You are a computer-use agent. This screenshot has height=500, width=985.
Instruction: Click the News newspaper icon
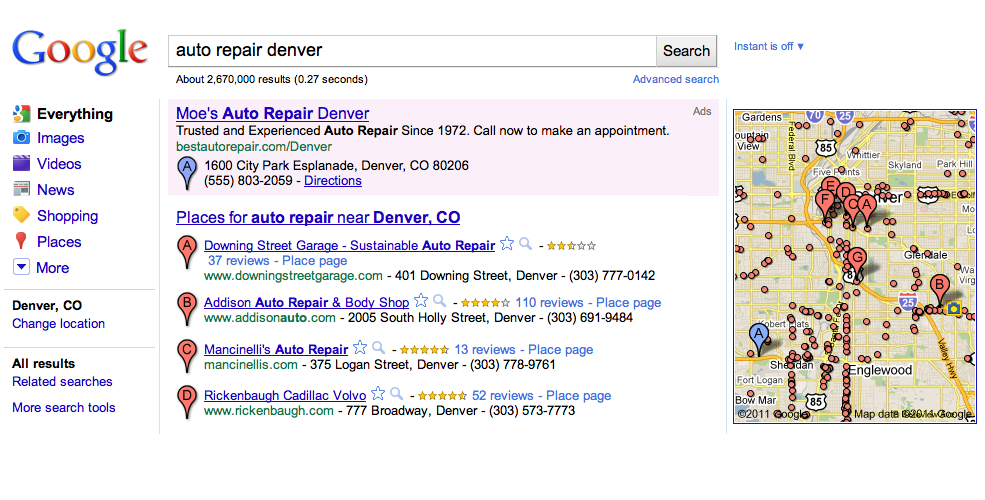click(21, 189)
